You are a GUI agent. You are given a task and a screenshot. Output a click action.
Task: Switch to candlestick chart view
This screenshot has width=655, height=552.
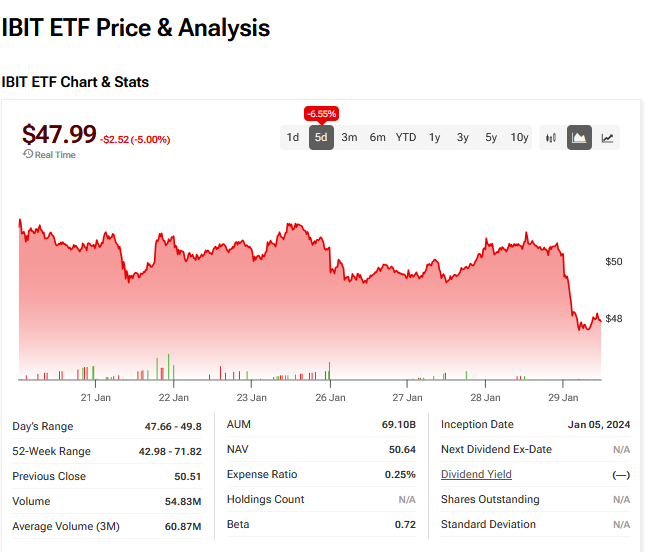coord(551,138)
